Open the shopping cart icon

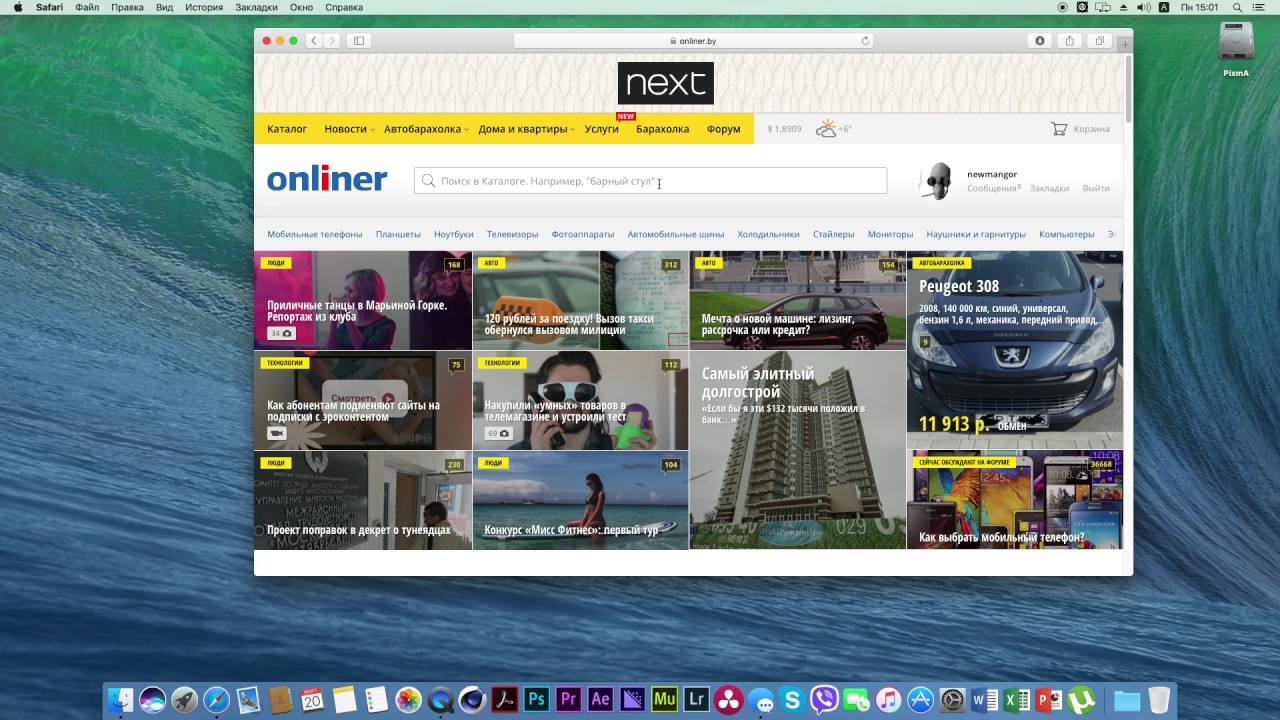(x=1059, y=129)
